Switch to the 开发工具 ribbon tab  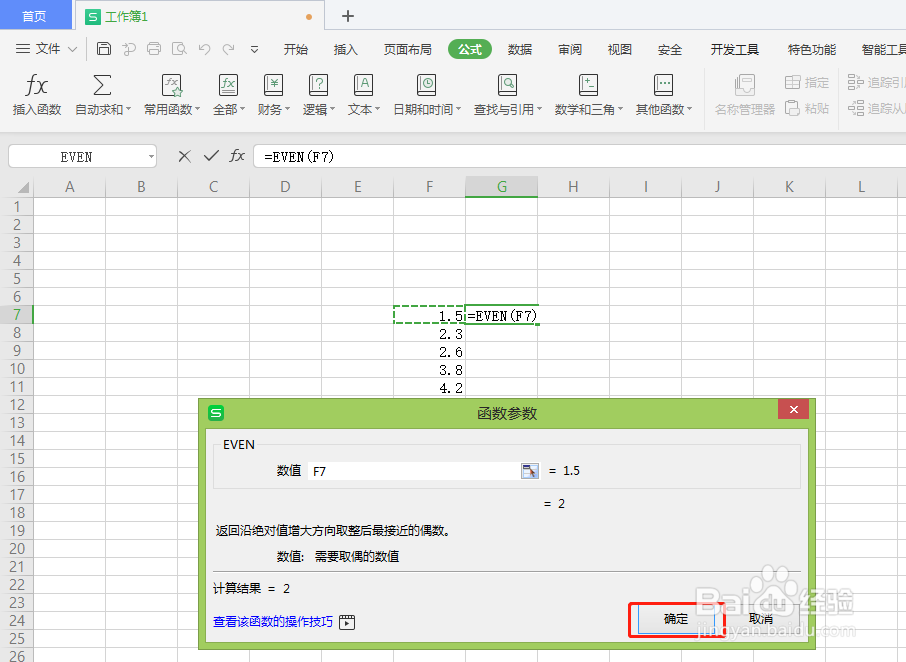tap(734, 50)
